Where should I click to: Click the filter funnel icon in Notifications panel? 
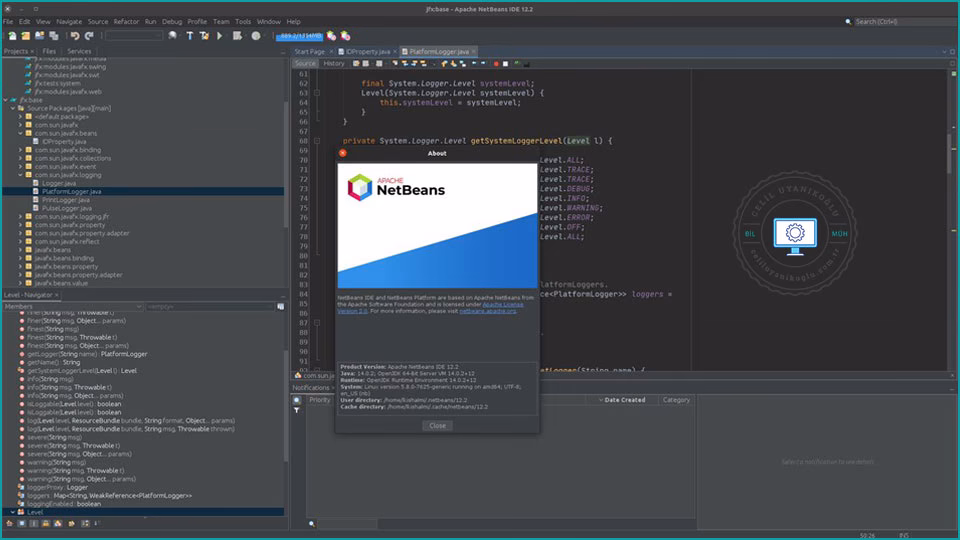(297, 410)
